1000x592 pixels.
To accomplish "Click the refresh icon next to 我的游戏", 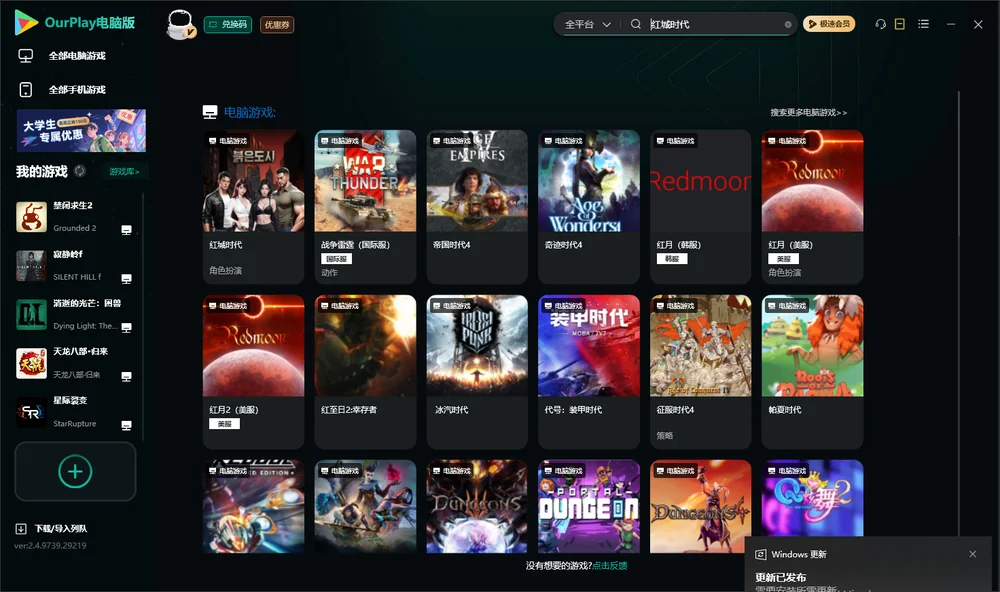I will coord(80,171).
